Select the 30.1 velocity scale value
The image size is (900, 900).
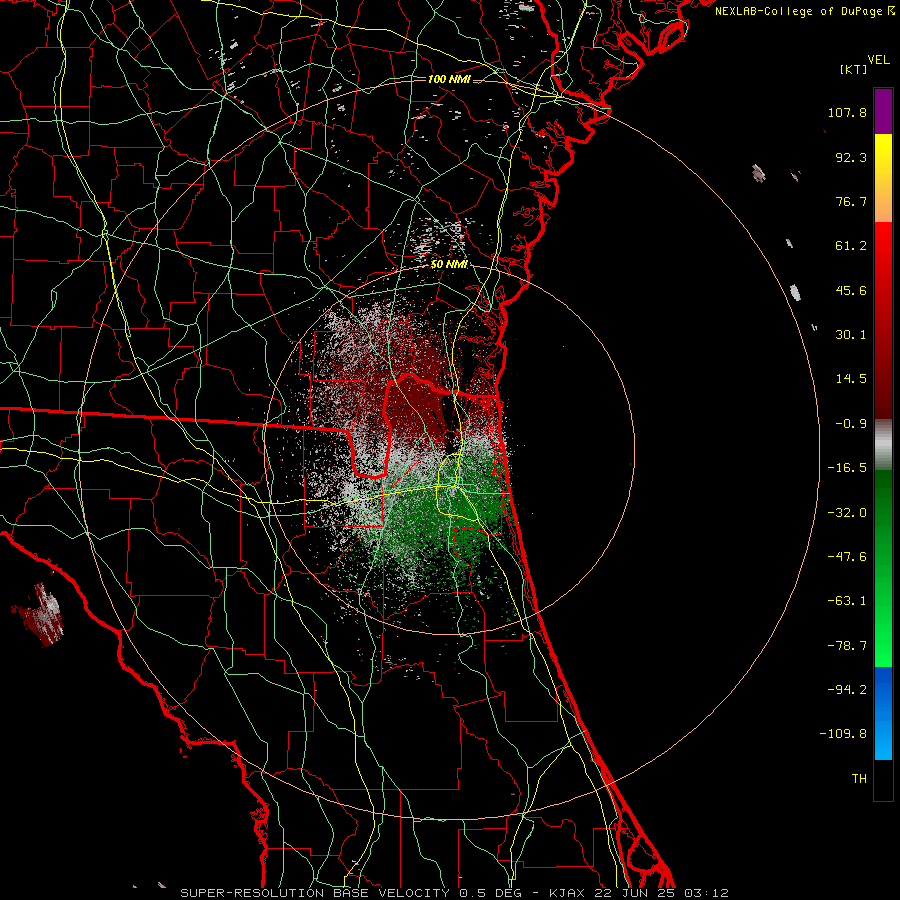tap(851, 335)
